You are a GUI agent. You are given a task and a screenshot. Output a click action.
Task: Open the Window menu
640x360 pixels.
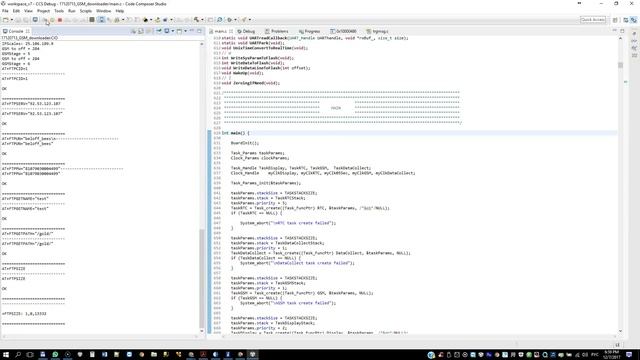click(x=103, y=11)
